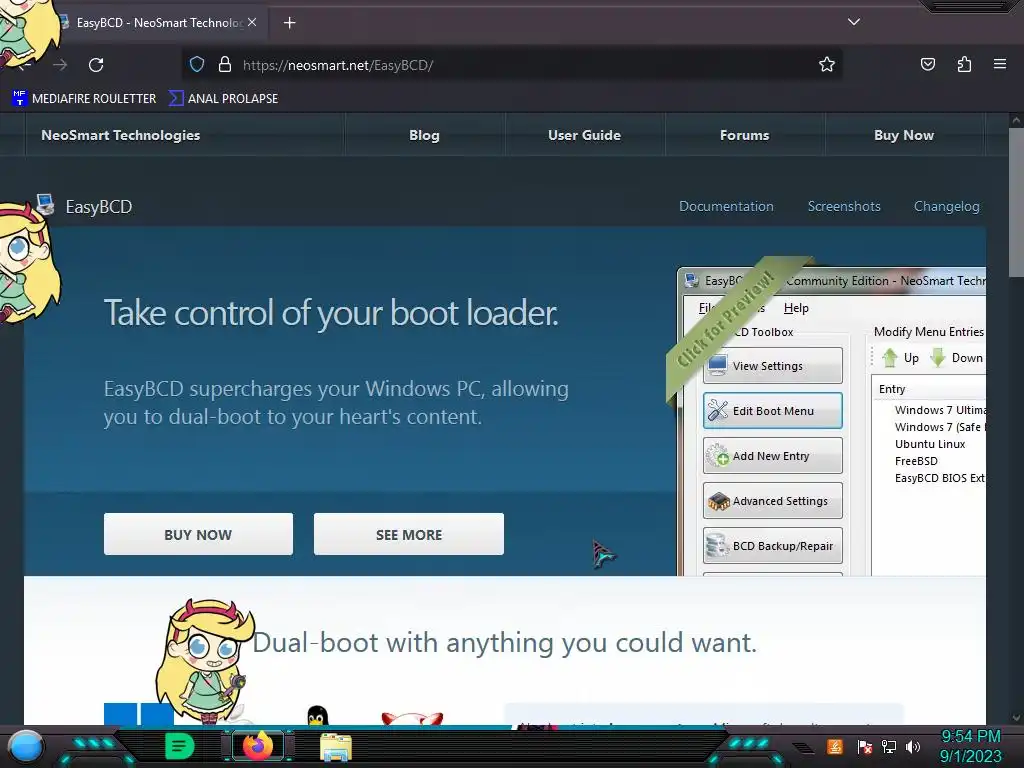The width and height of the screenshot is (1024, 768).
Task: Reload the page with the refresh icon
Action: click(96, 65)
